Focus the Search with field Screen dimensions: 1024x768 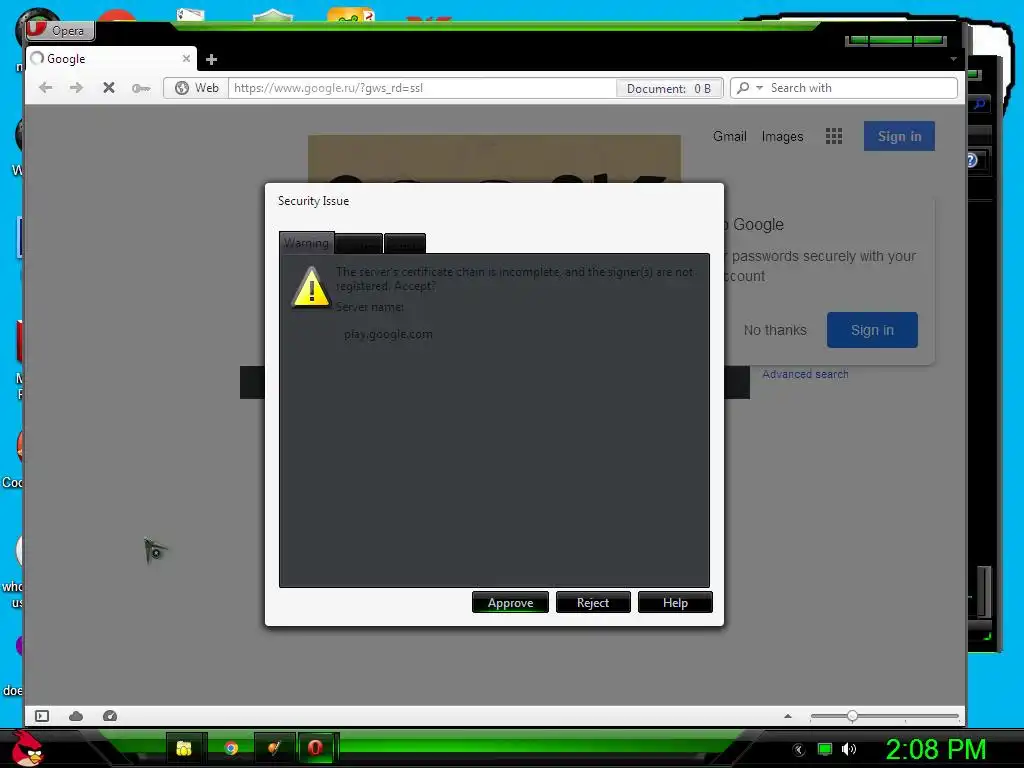tap(862, 88)
